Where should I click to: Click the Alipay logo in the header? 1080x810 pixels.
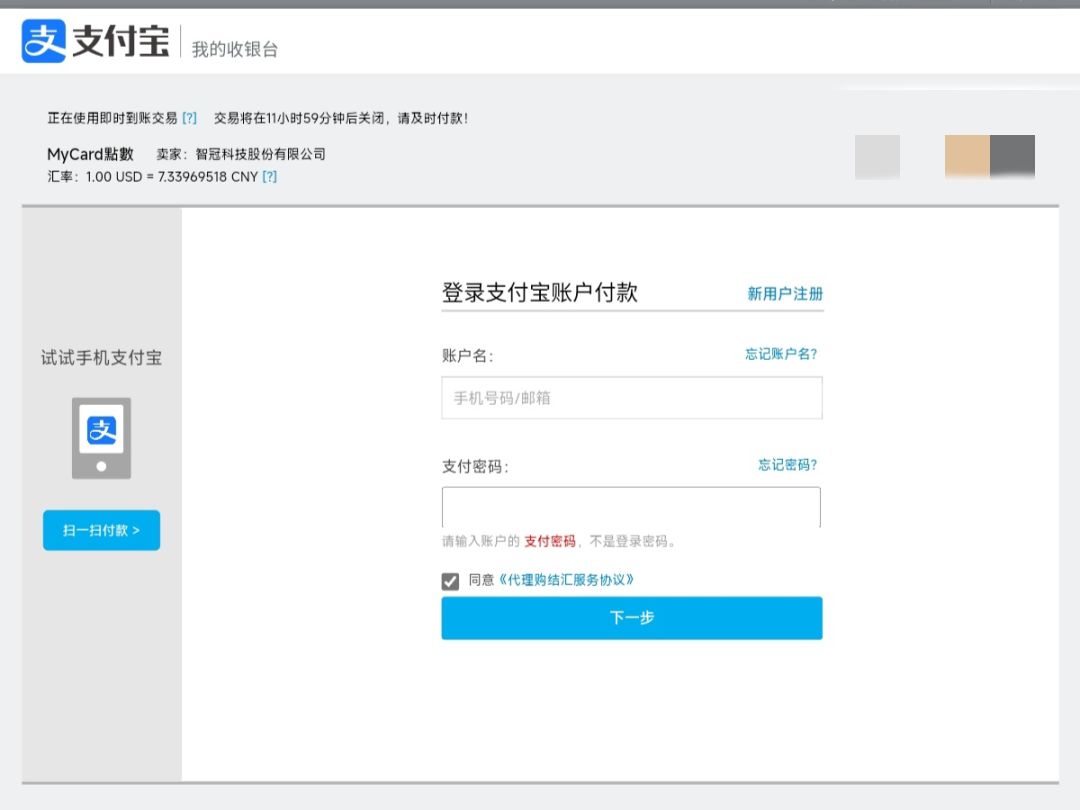point(96,41)
